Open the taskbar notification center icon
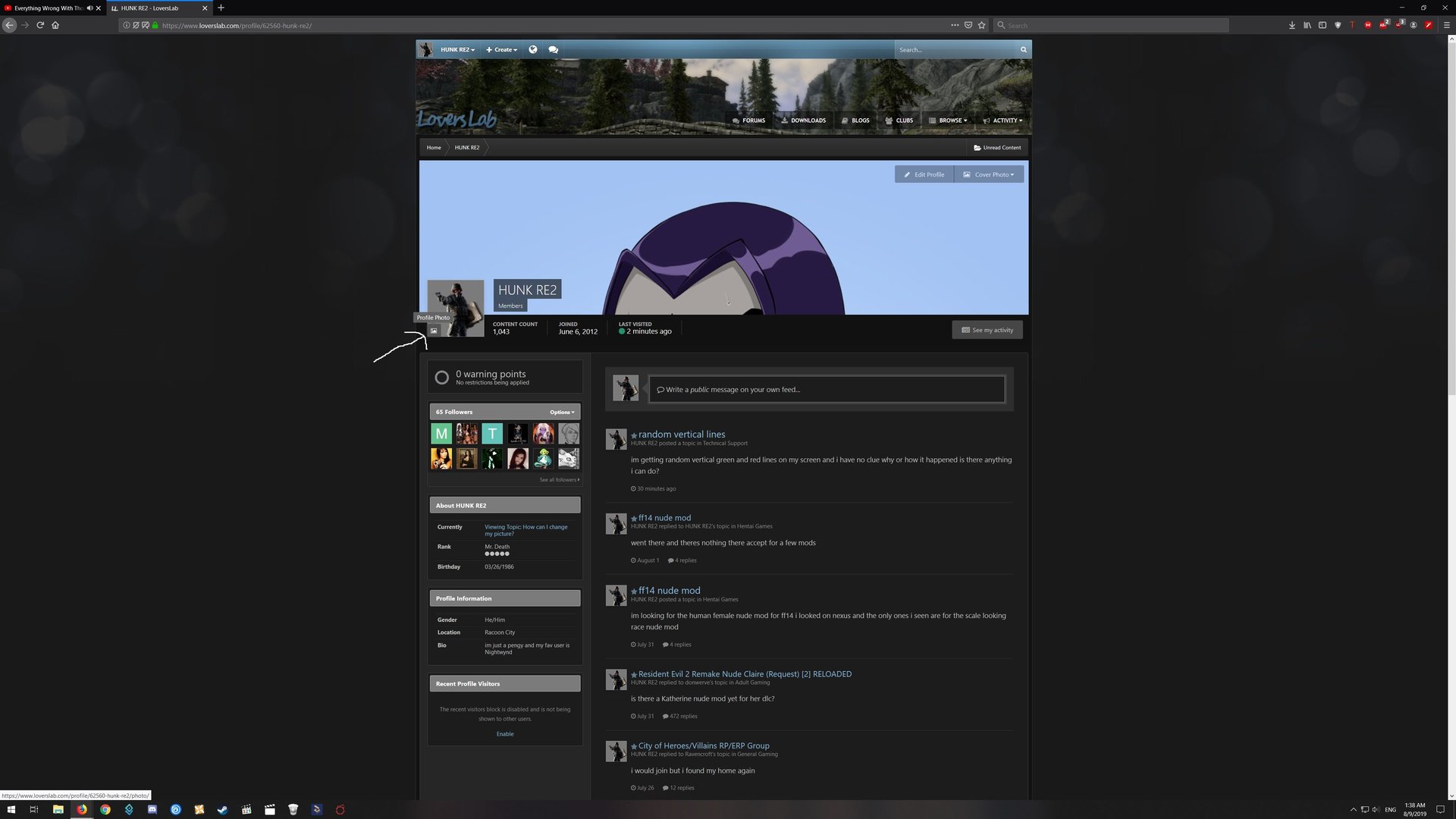Screen dimensions: 1456x819 click(x=1441, y=809)
